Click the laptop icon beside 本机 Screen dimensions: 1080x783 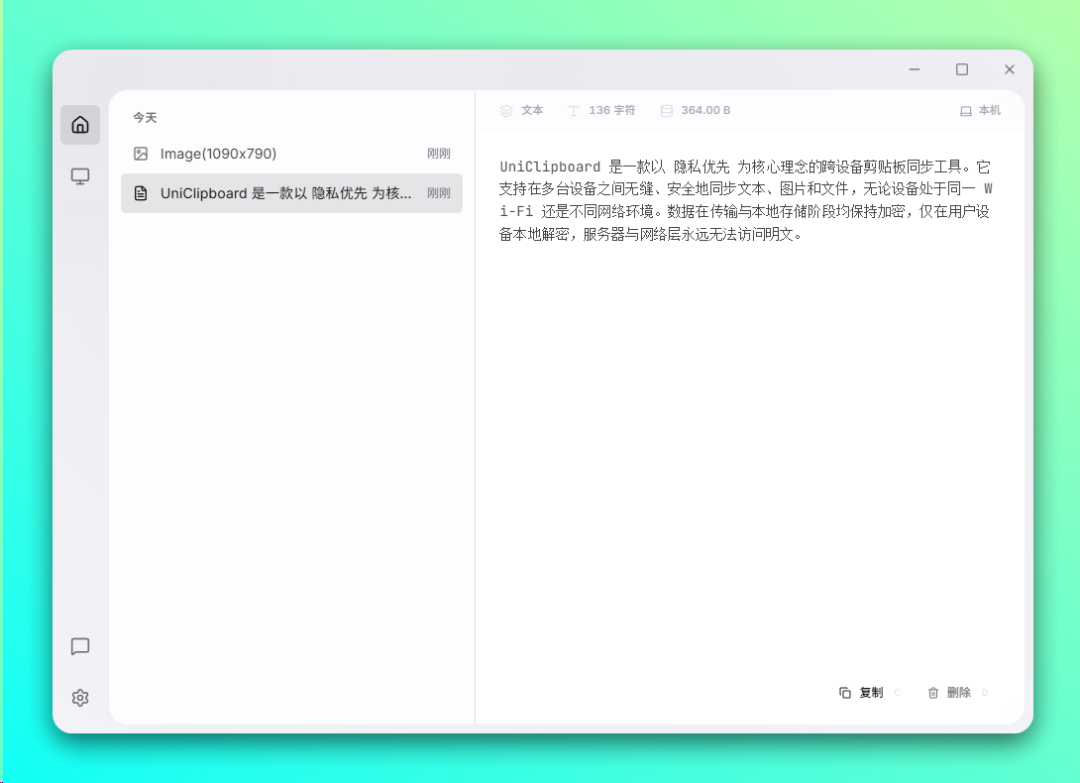click(x=966, y=111)
